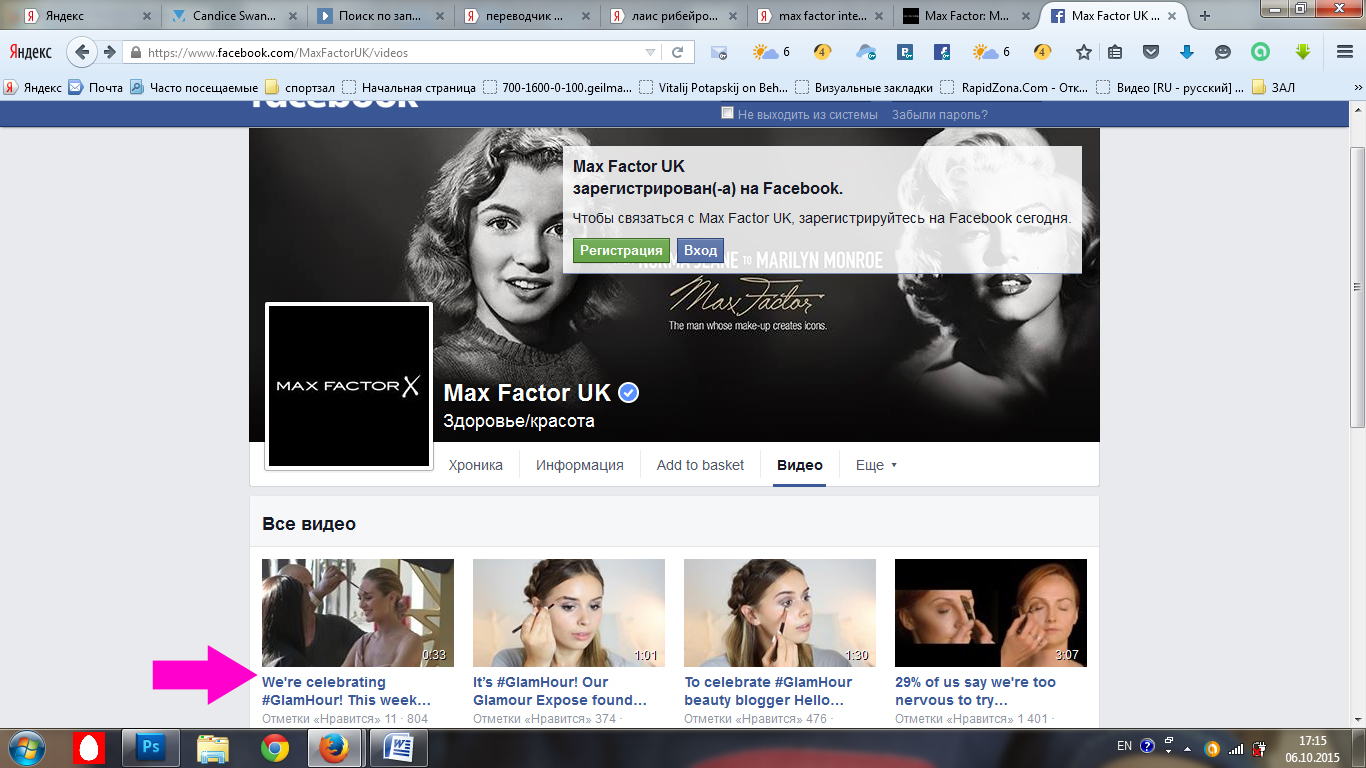
Task: Bookmark this page with the star icon
Action: click(1084, 52)
